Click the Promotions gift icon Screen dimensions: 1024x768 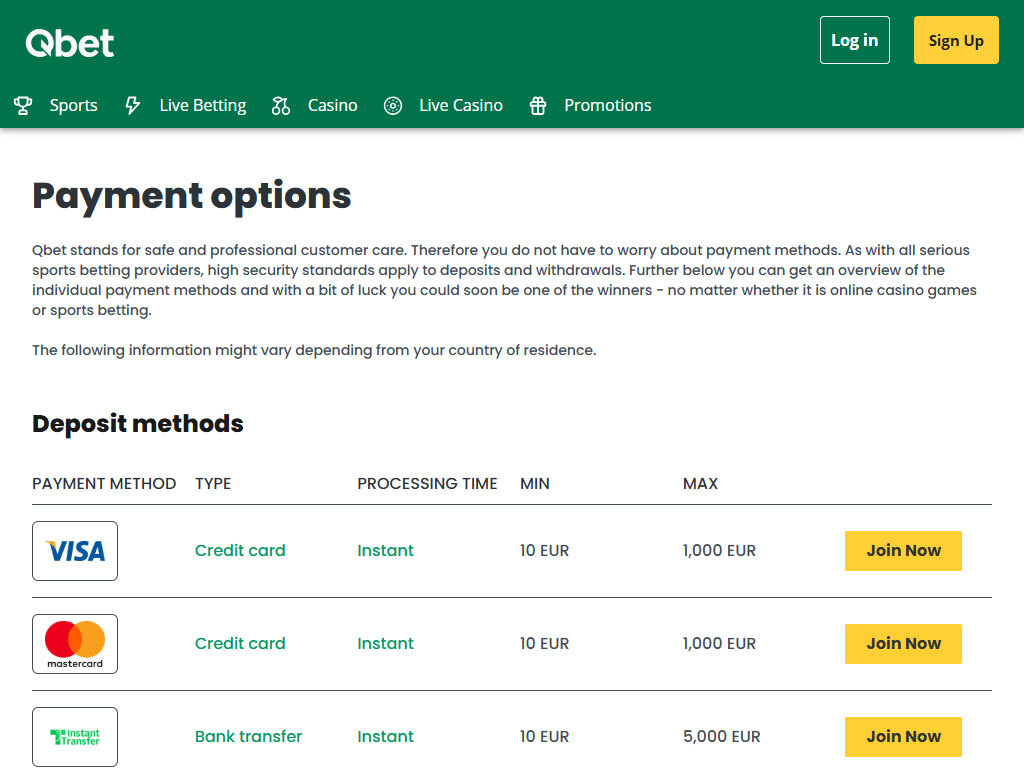(537, 105)
